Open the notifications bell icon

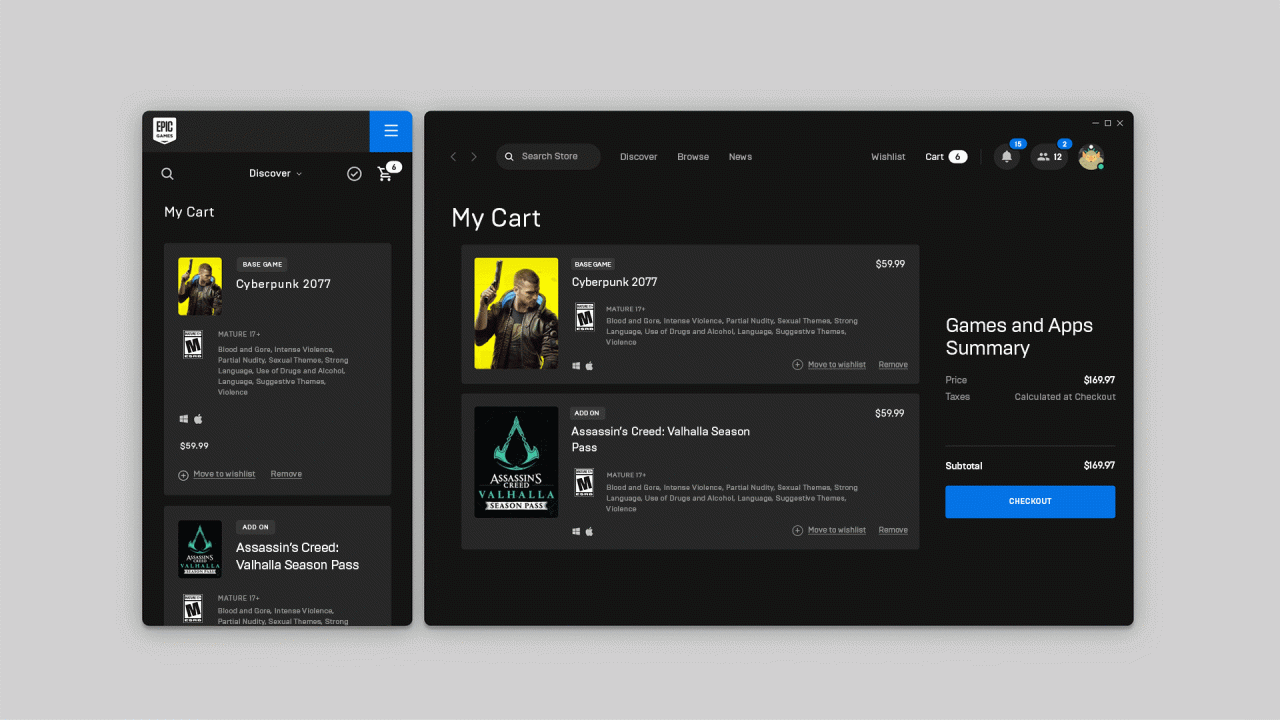[x=1007, y=157]
